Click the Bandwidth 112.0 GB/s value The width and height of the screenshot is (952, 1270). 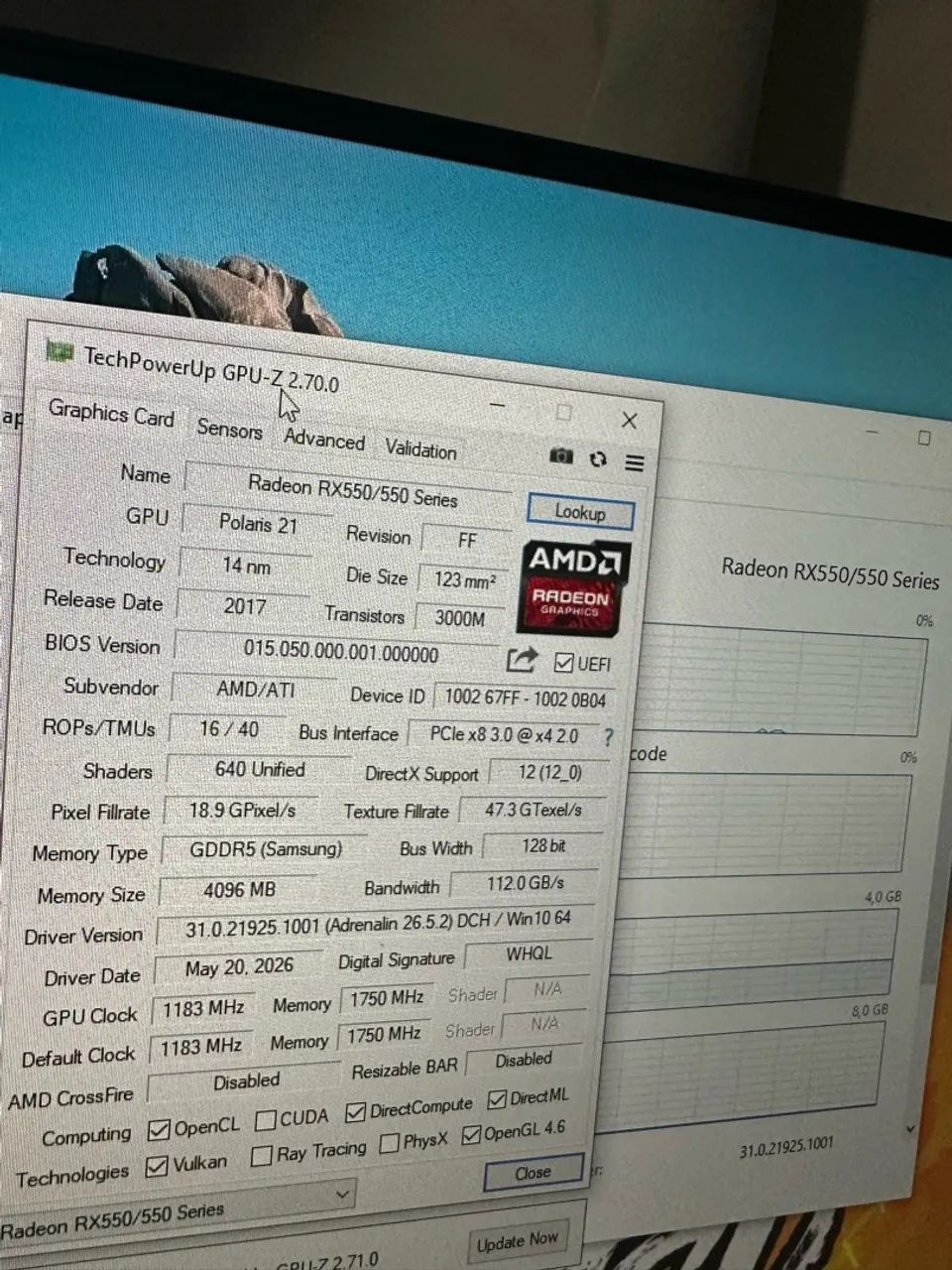[526, 883]
